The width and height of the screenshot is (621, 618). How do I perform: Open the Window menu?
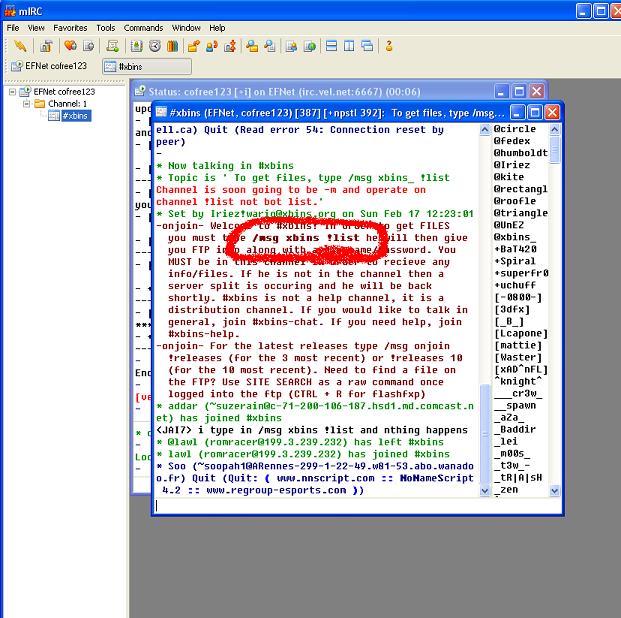click(186, 28)
